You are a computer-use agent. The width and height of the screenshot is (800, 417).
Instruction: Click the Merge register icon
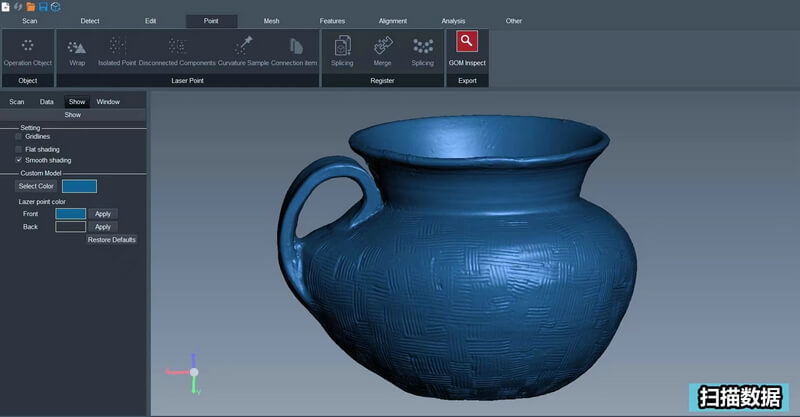pyautogui.click(x=382, y=46)
